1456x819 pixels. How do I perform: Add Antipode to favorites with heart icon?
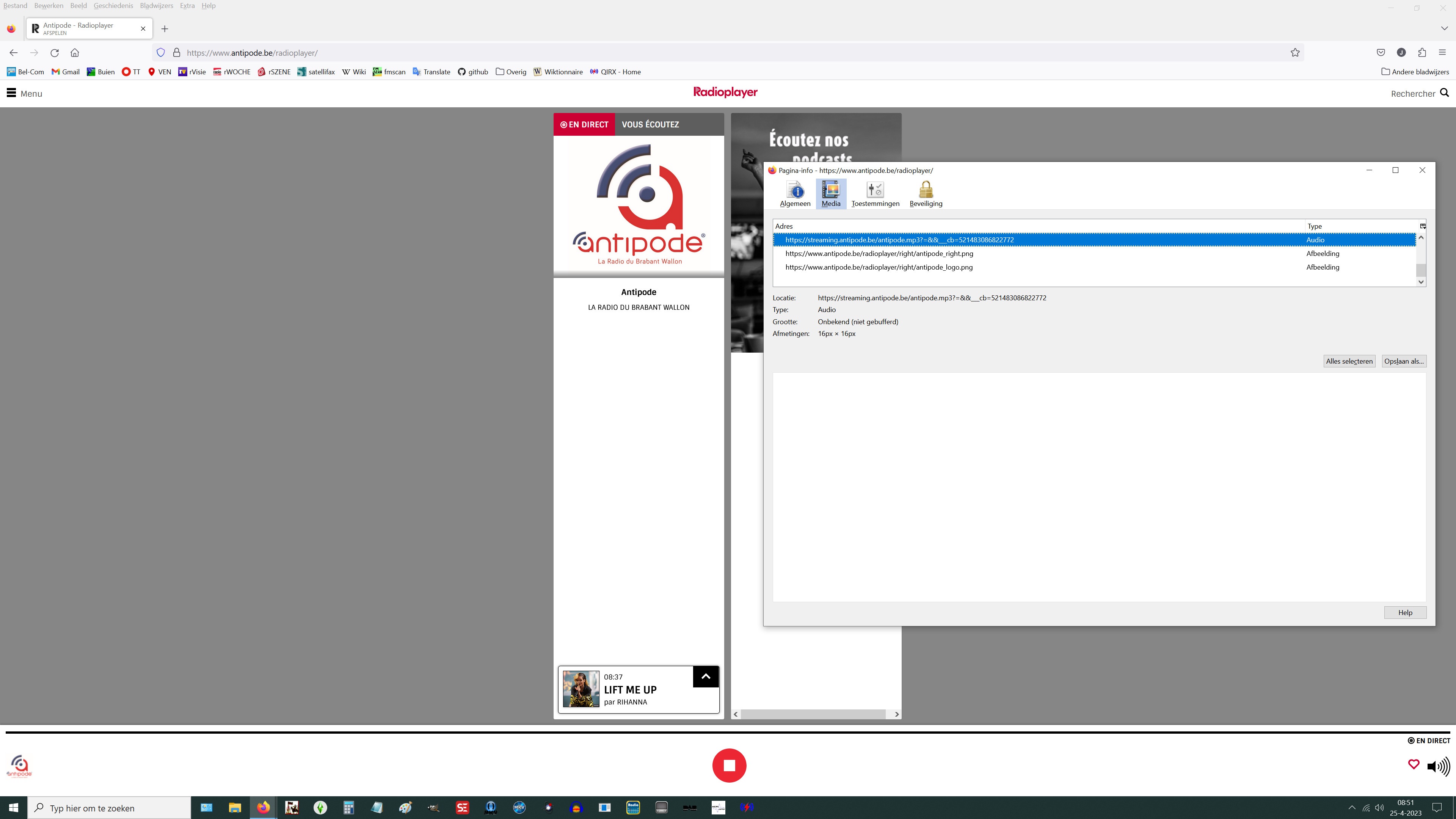(x=1413, y=765)
